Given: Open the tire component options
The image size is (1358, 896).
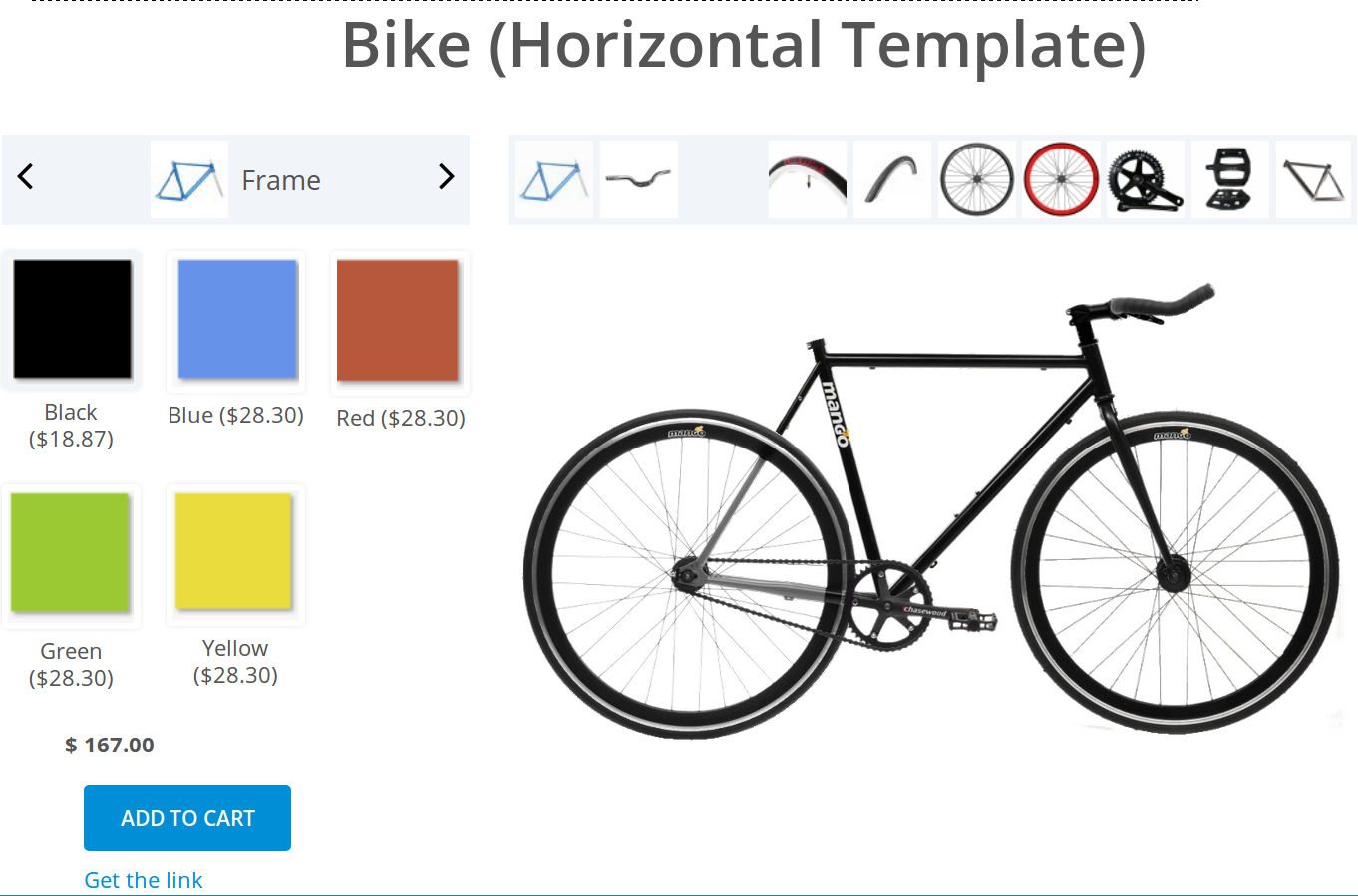Looking at the screenshot, I should [x=807, y=178].
